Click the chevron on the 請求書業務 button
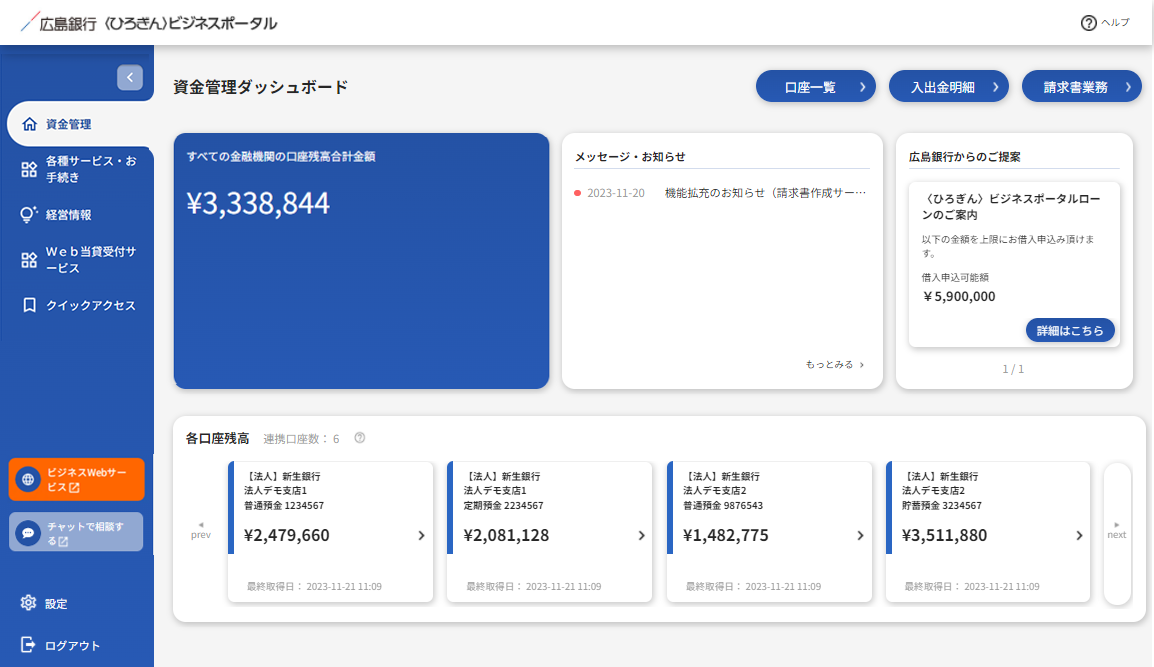 coord(1128,87)
